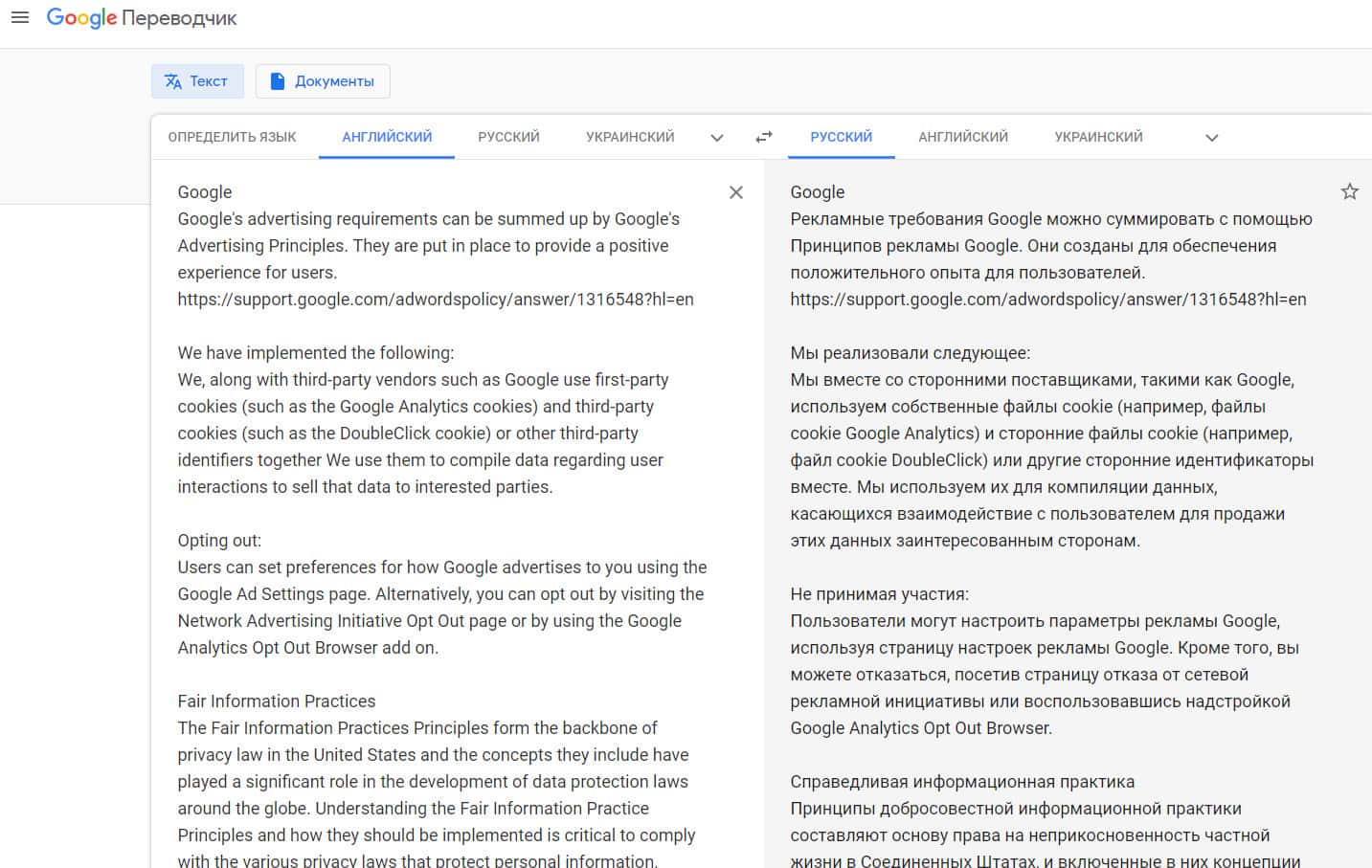The image size is (1372, 868).
Task: Click the source text support.google.com URL
Action: click(x=436, y=300)
